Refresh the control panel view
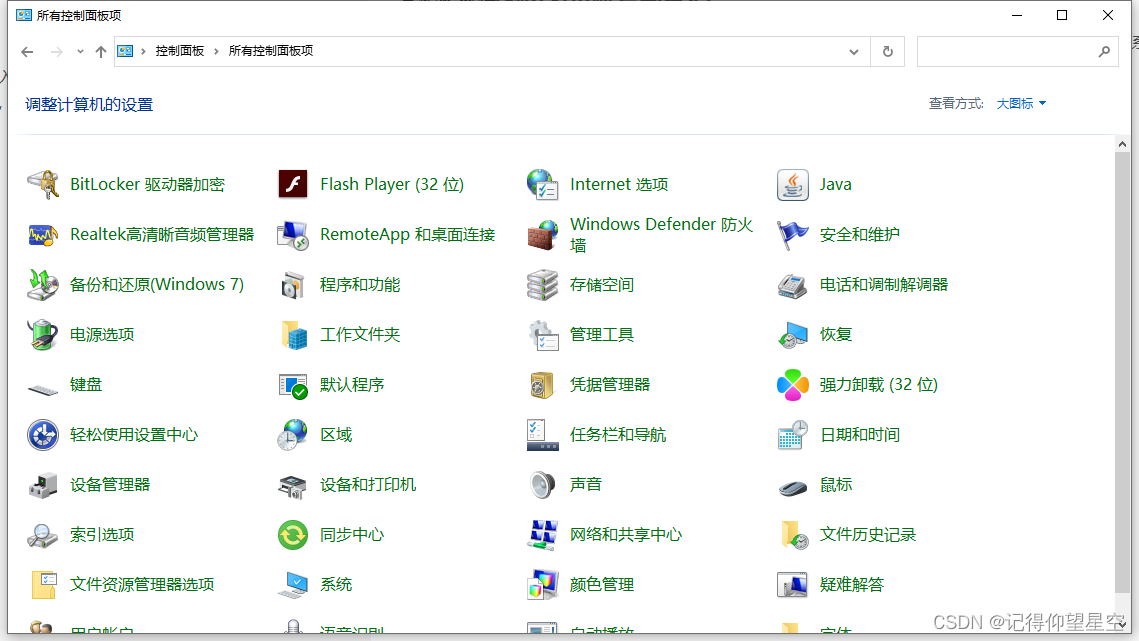This screenshot has height=641, width=1139. click(x=888, y=52)
